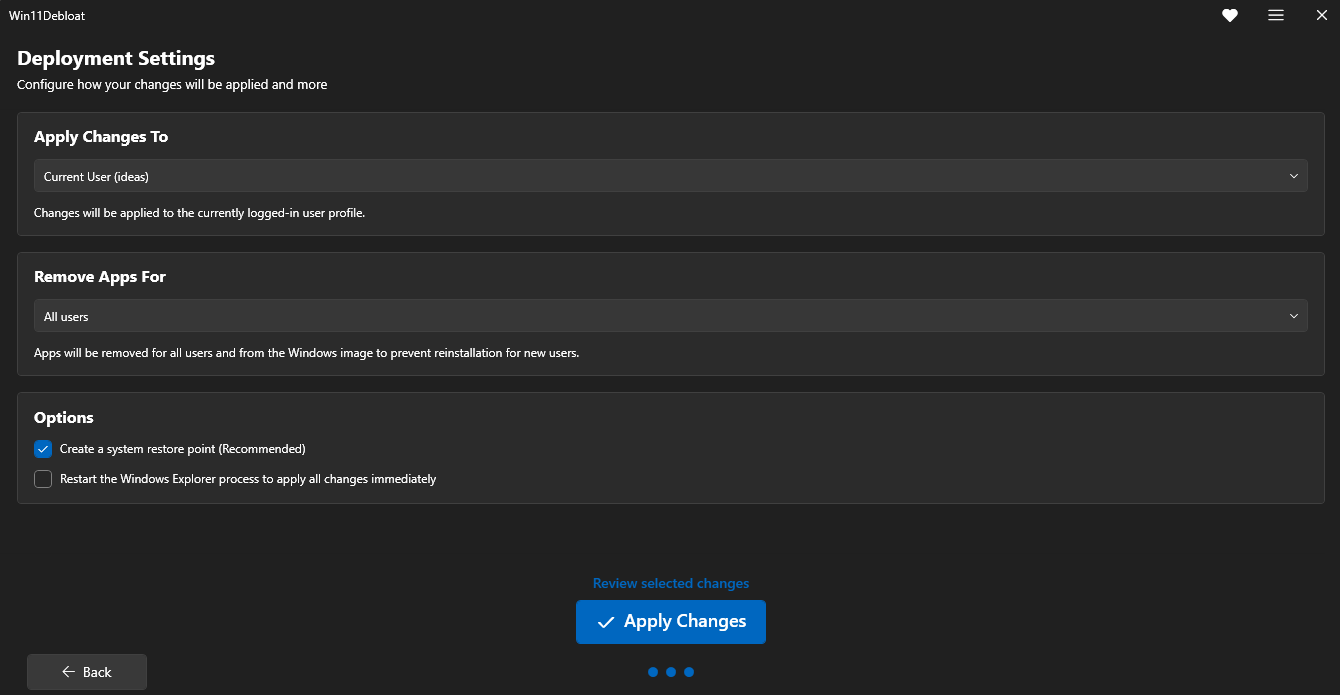The height and width of the screenshot is (695, 1340).
Task: Click the checkmark icon on Apply Changes
Action: (x=606, y=622)
